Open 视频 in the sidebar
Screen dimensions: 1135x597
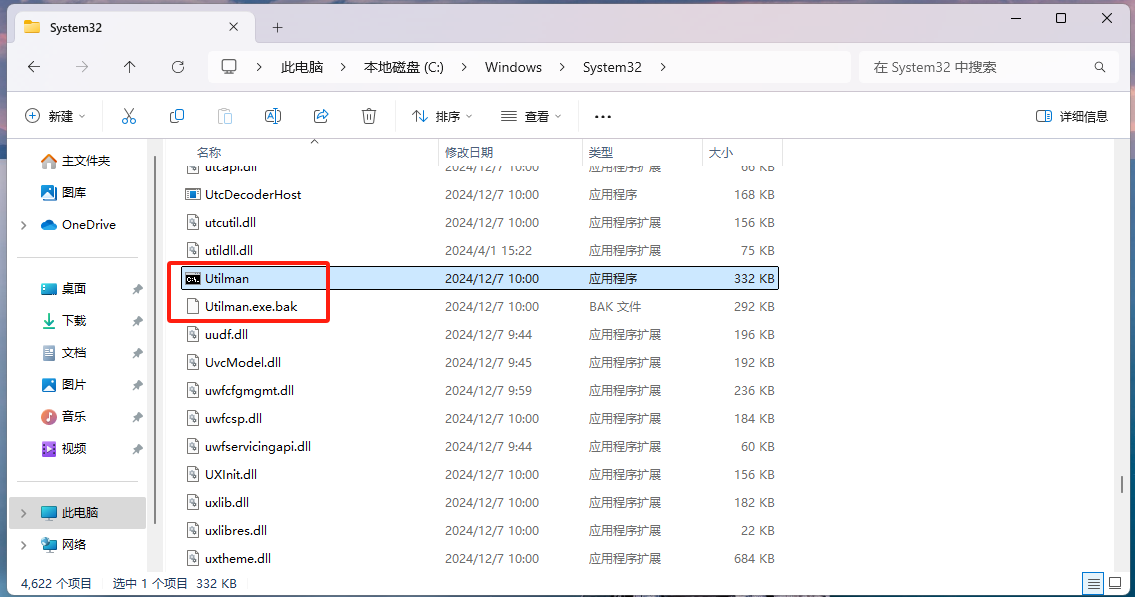coord(64,449)
